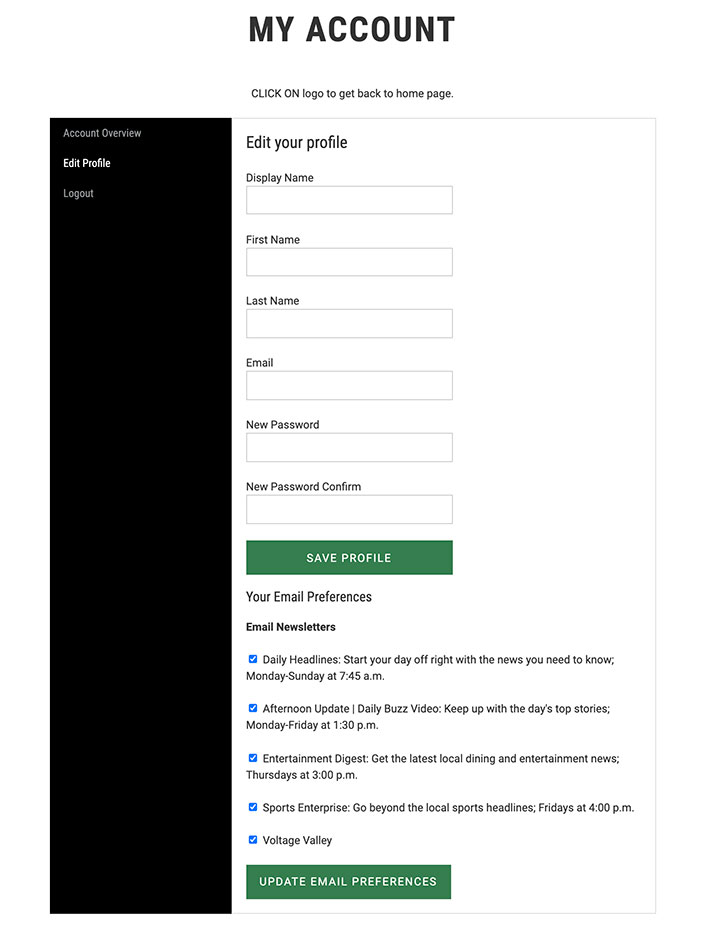
Task: Toggle the Afternoon Update checkbox
Action: coord(253,708)
